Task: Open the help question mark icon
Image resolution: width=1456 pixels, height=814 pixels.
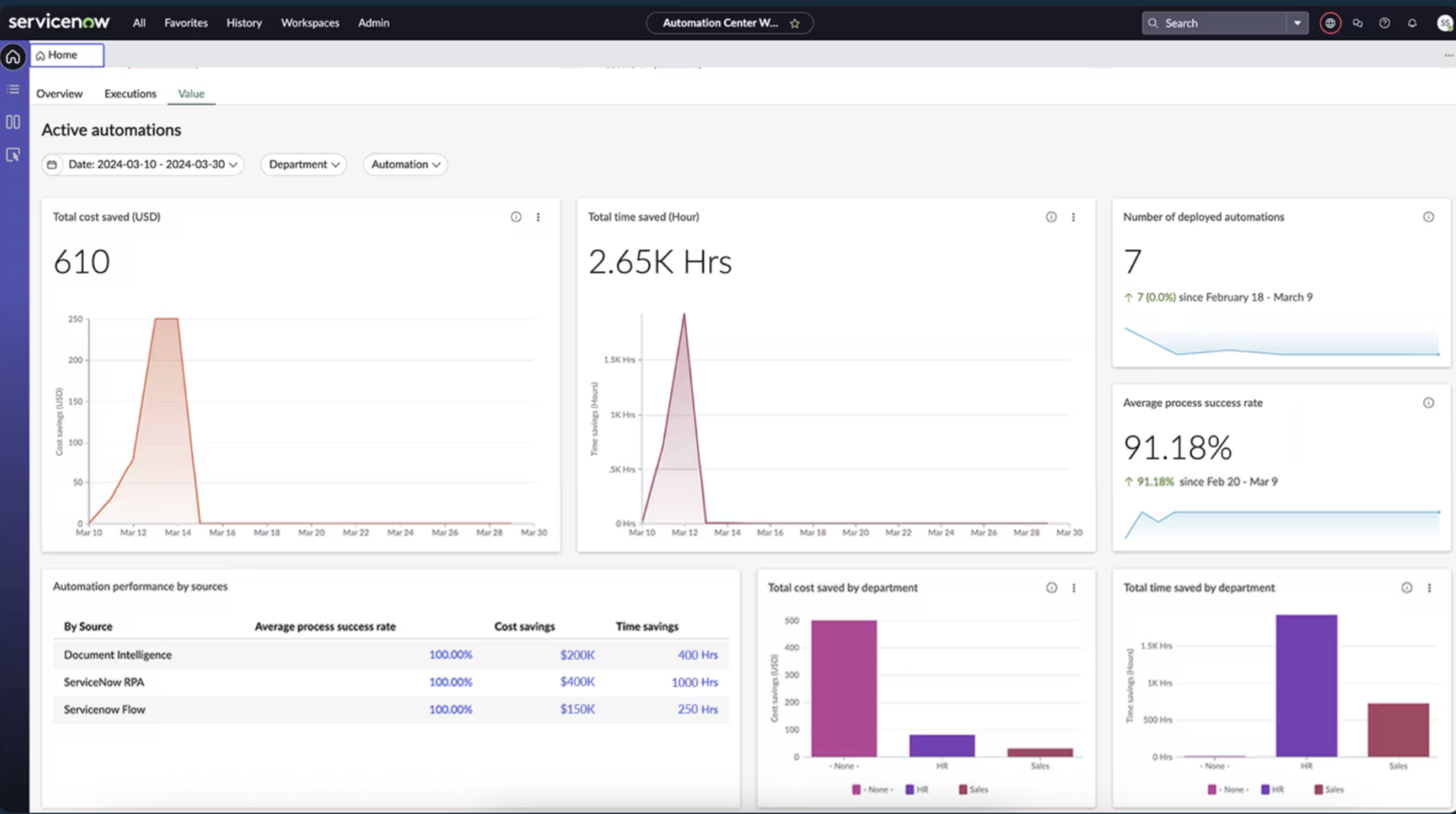Action: pos(1384,23)
